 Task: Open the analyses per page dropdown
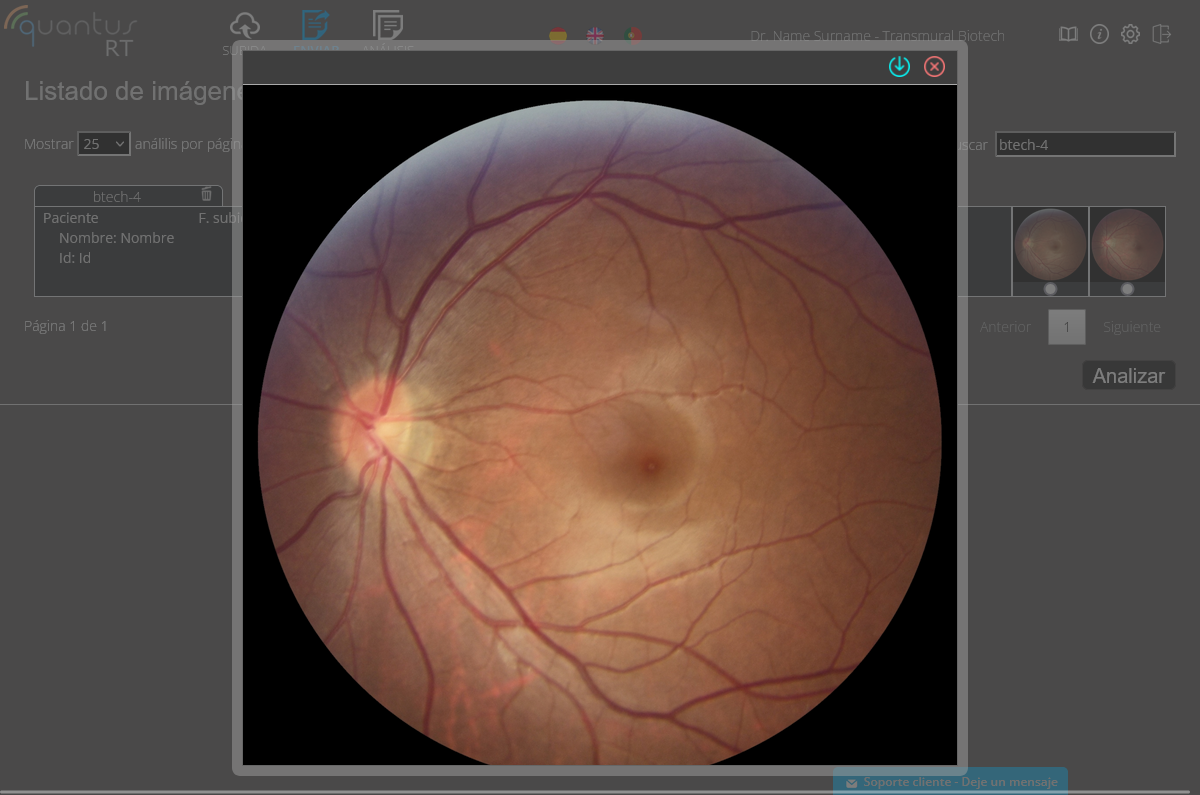104,144
